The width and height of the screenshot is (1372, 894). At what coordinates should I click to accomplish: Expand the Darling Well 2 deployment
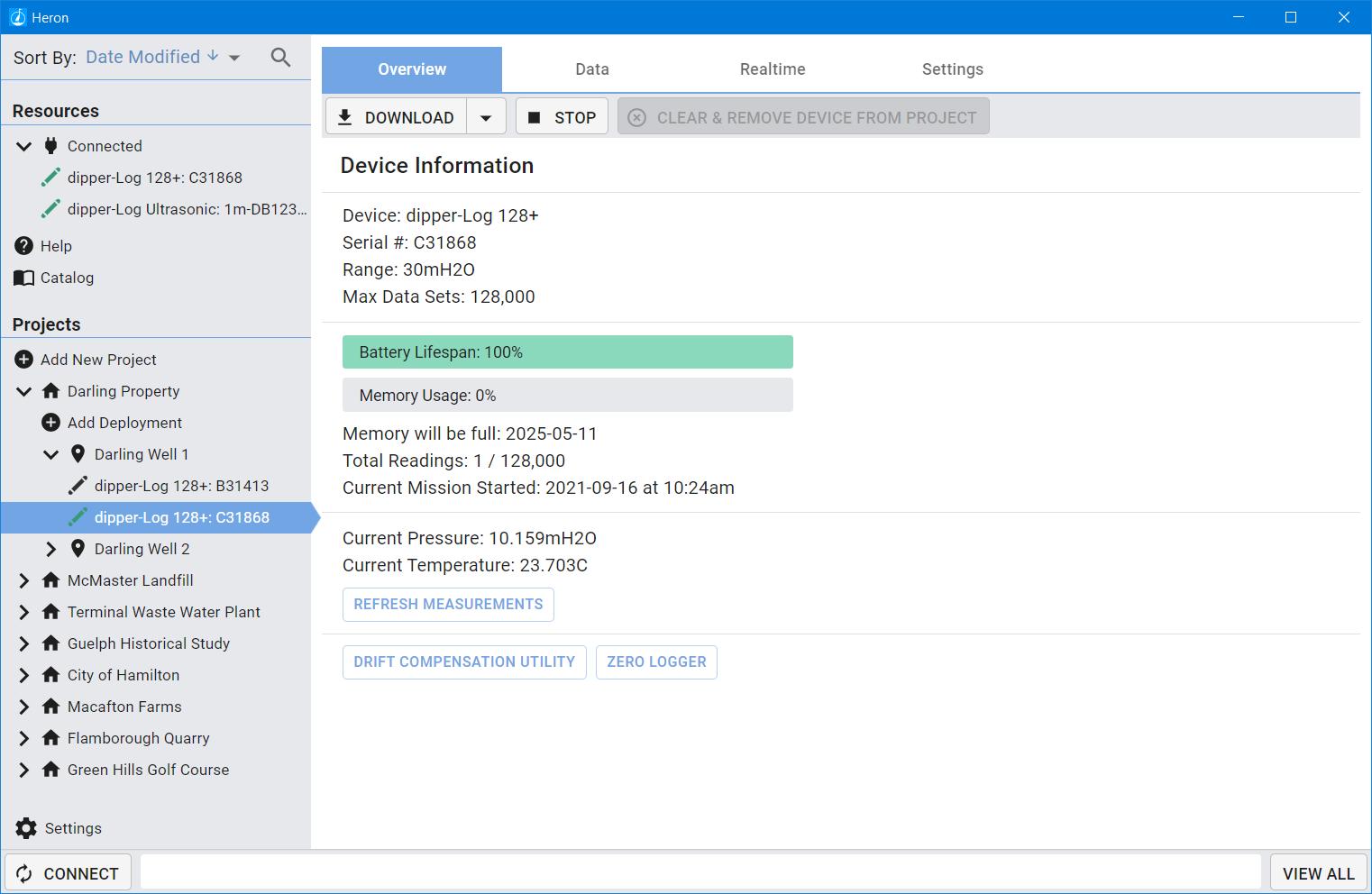(51, 549)
